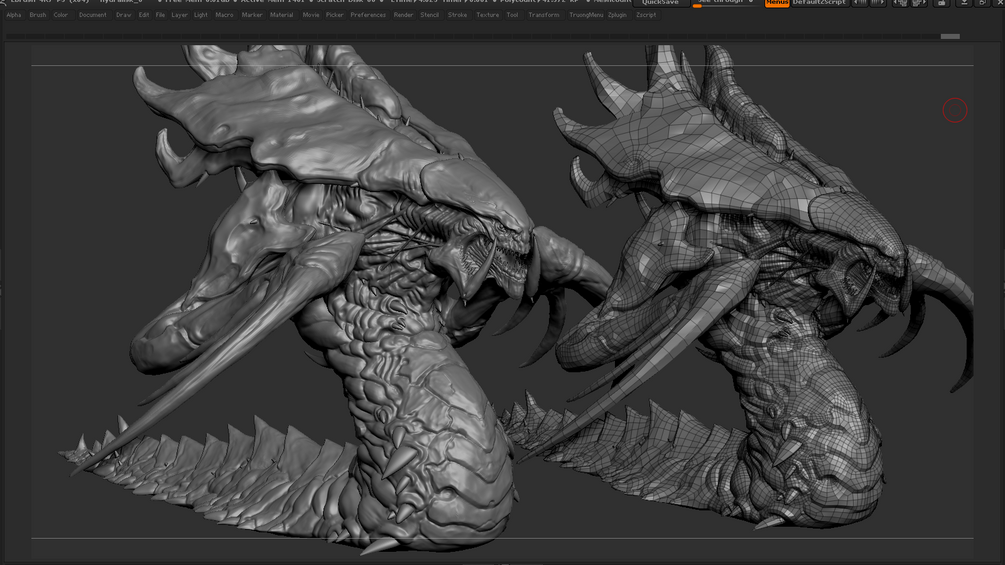Open the Macro menu

pyautogui.click(x=224, y=15)
